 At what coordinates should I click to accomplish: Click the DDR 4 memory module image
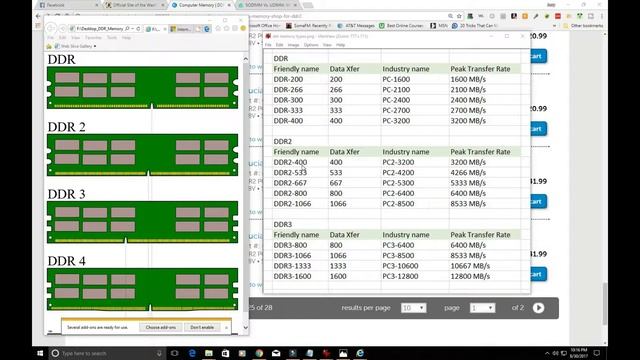pos(142,289)
